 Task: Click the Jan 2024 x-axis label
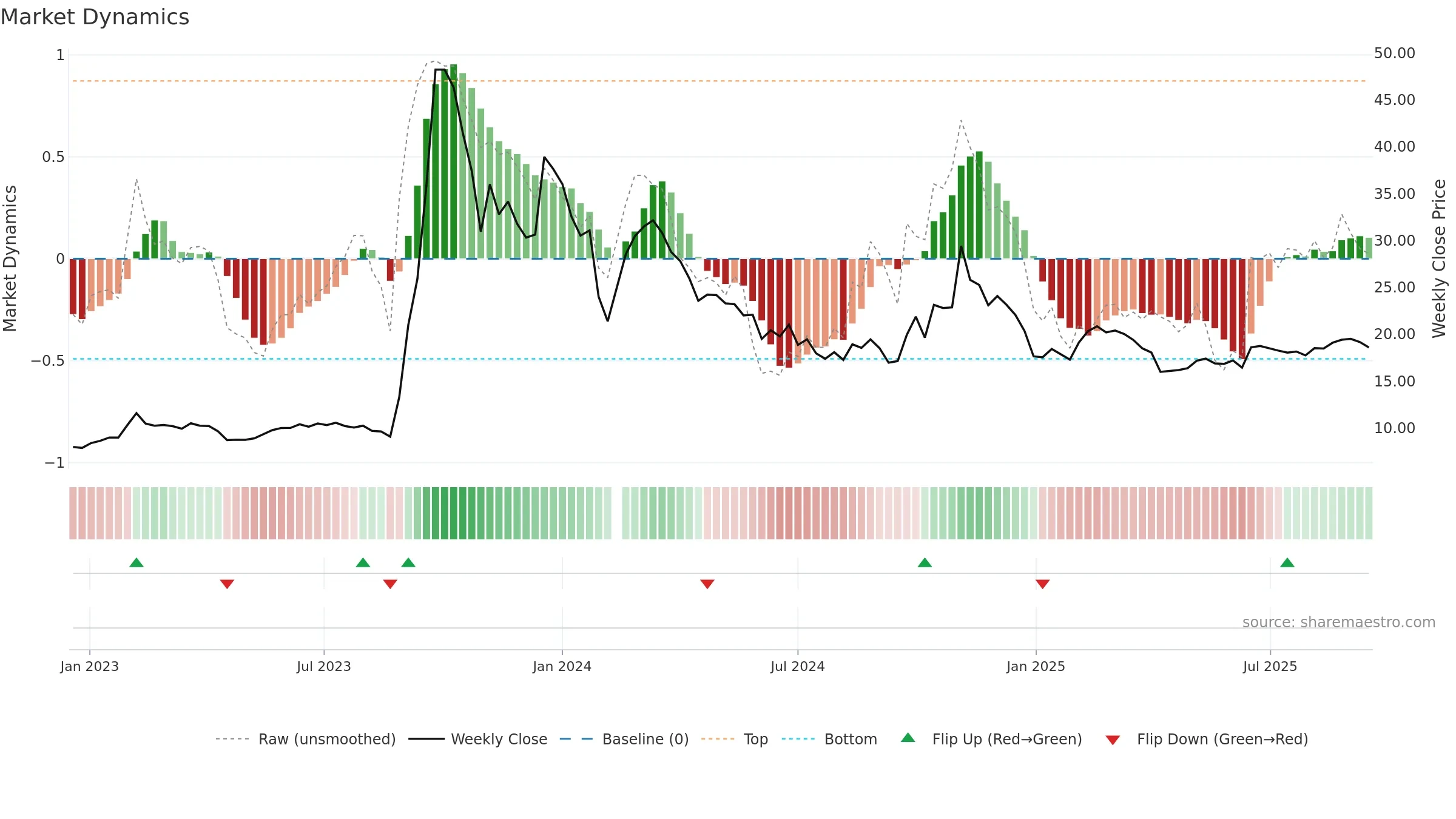click(562, 666)
